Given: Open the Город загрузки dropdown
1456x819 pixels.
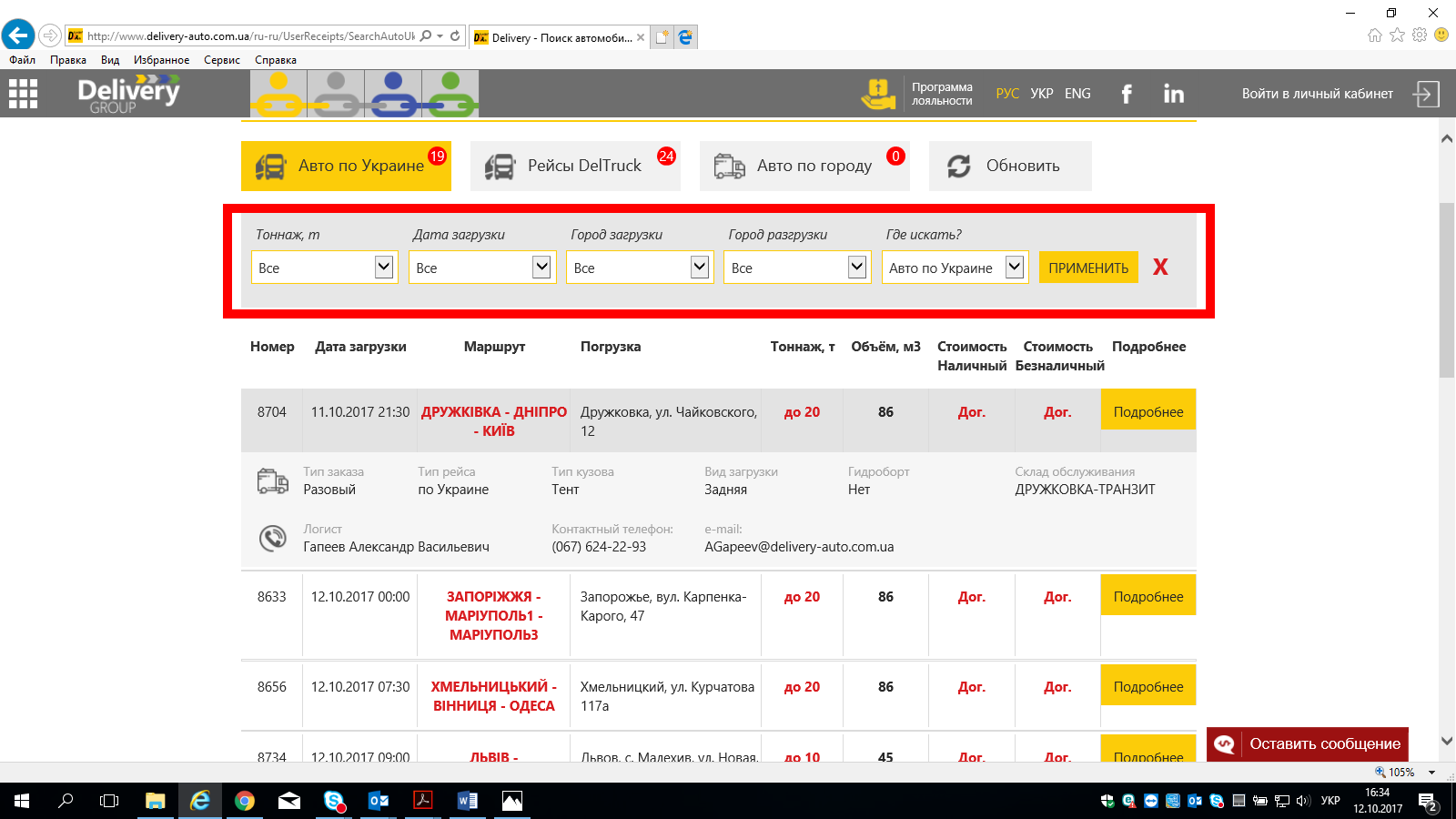Looking at the screenshot, I should 640,268.
